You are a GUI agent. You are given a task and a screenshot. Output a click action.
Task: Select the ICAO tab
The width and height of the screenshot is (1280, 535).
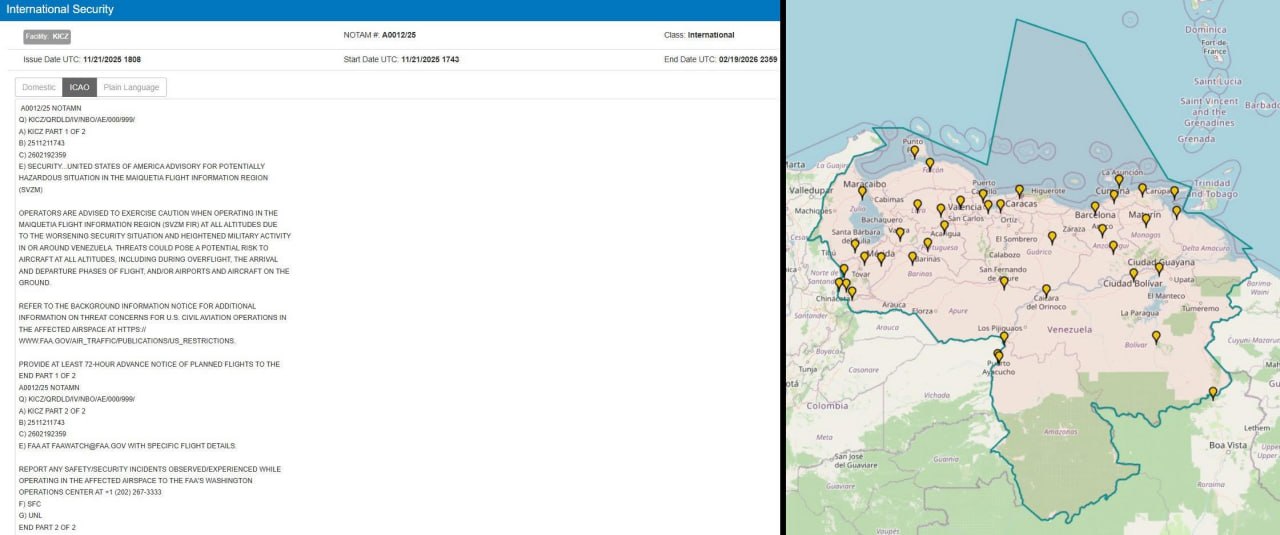(x=79, y=87)
